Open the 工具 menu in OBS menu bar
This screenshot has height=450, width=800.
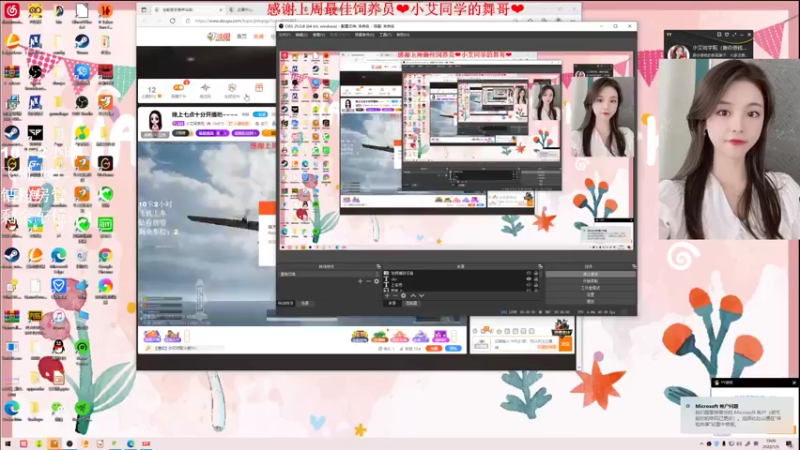pos(386,35)
